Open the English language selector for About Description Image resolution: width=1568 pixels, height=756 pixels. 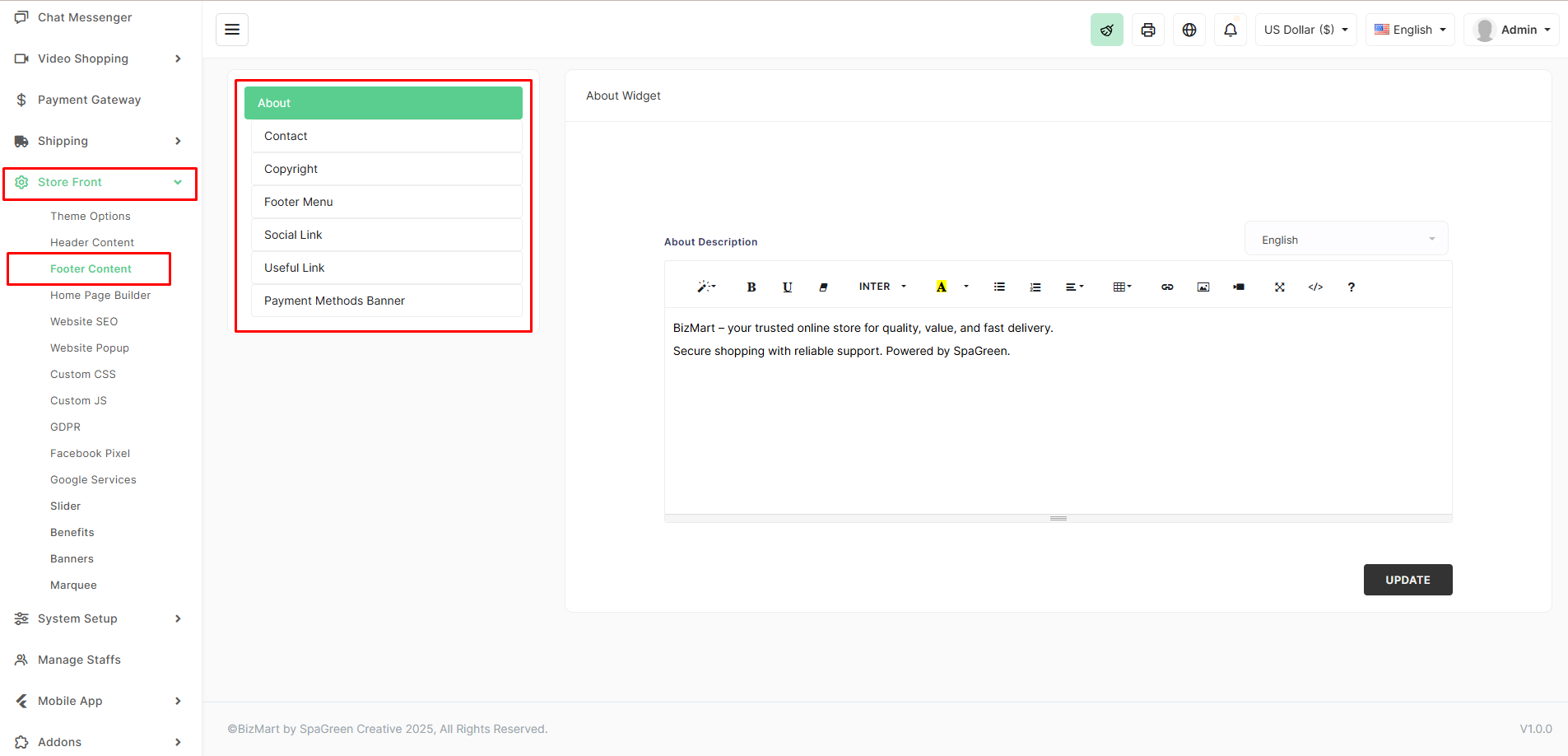coord(1345,239)
